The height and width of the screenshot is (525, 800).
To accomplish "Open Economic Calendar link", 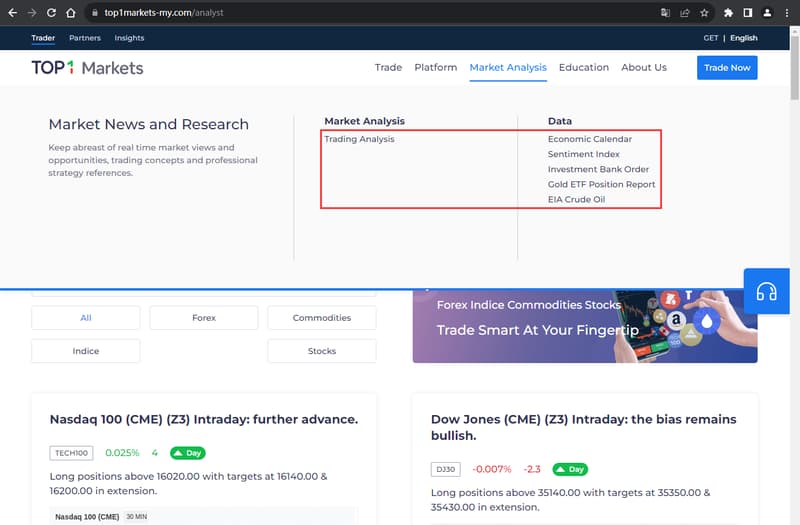I will point(590,139).
